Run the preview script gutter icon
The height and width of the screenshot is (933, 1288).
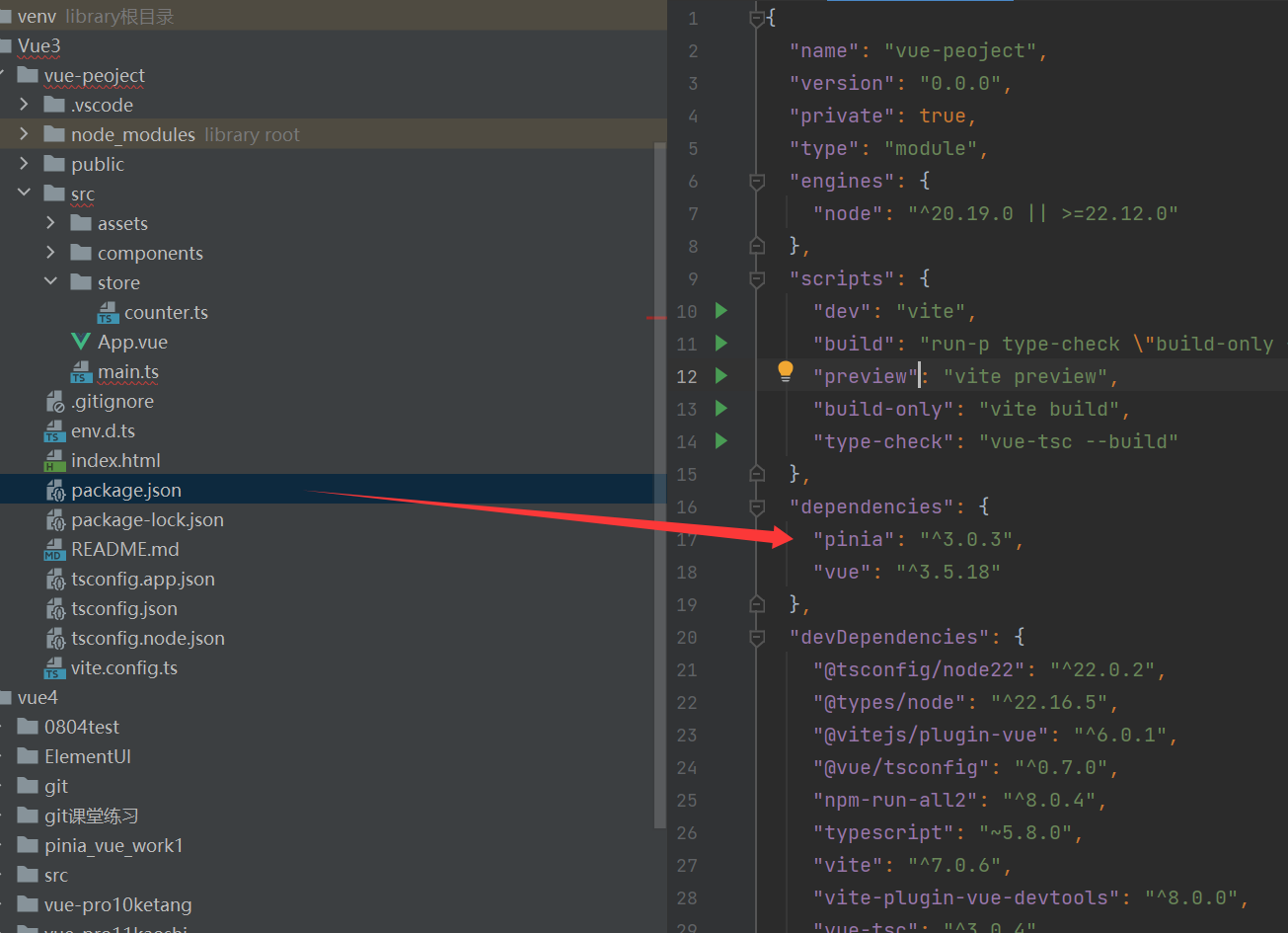(x=720, y=376)
